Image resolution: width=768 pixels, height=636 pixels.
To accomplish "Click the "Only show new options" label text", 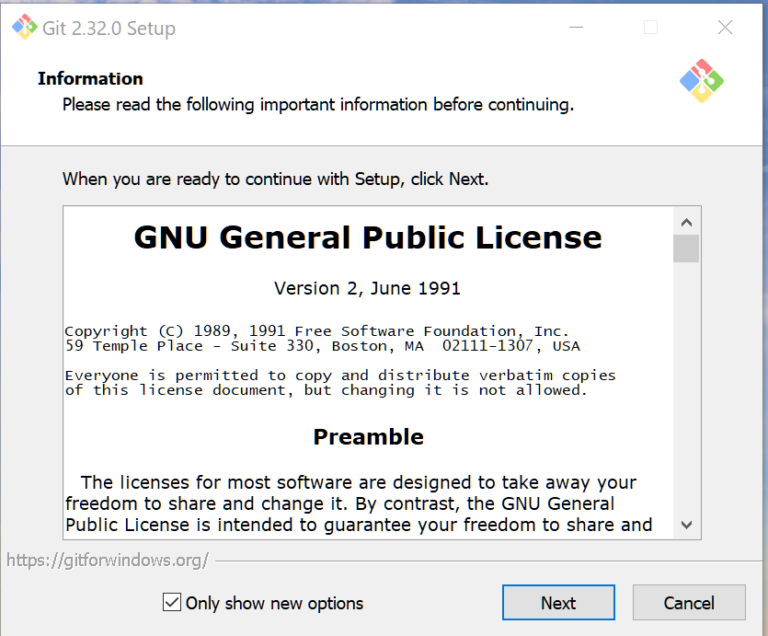I will point(274,603).
